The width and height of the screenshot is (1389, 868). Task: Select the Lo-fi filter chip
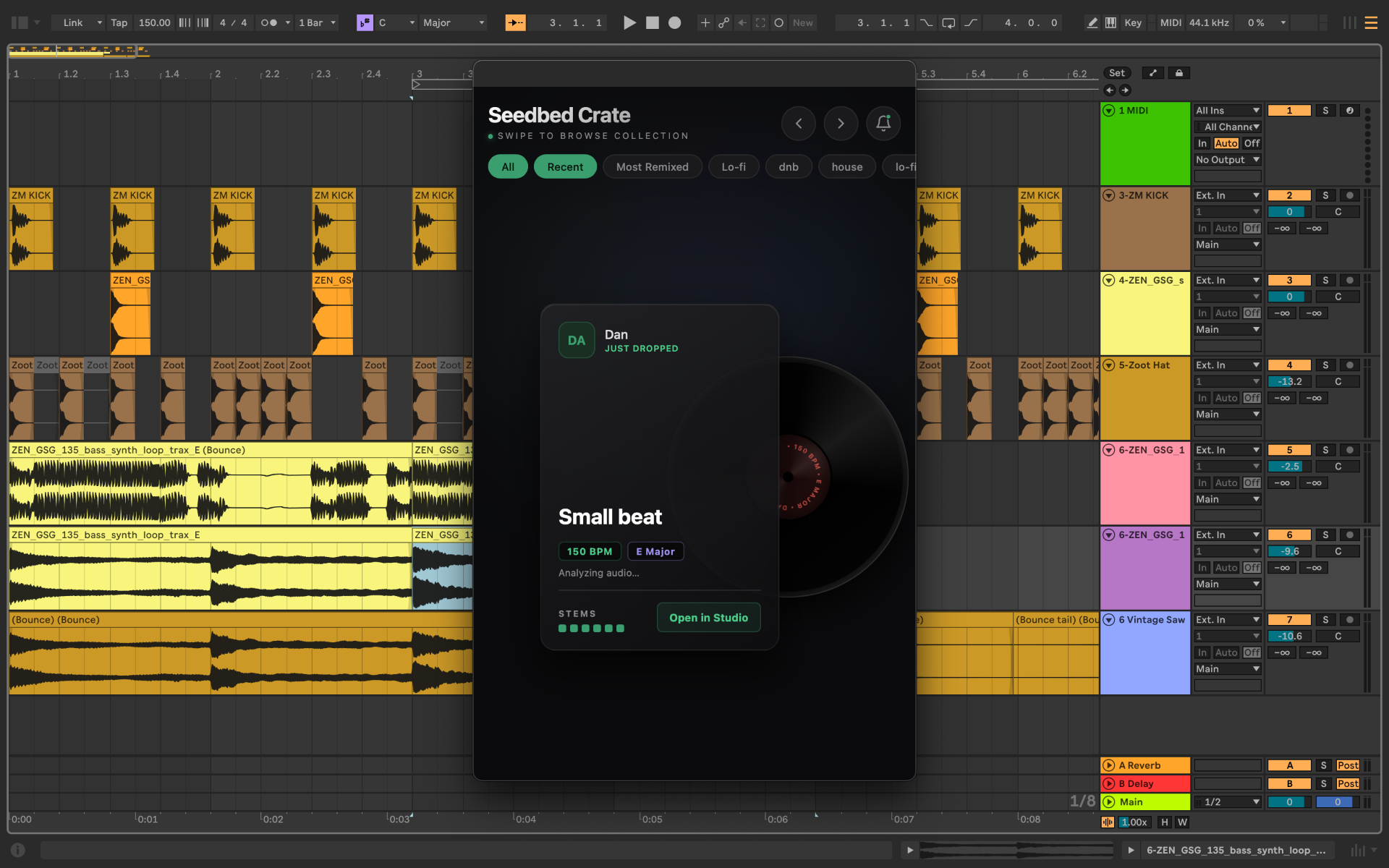[x=734, y=166]
